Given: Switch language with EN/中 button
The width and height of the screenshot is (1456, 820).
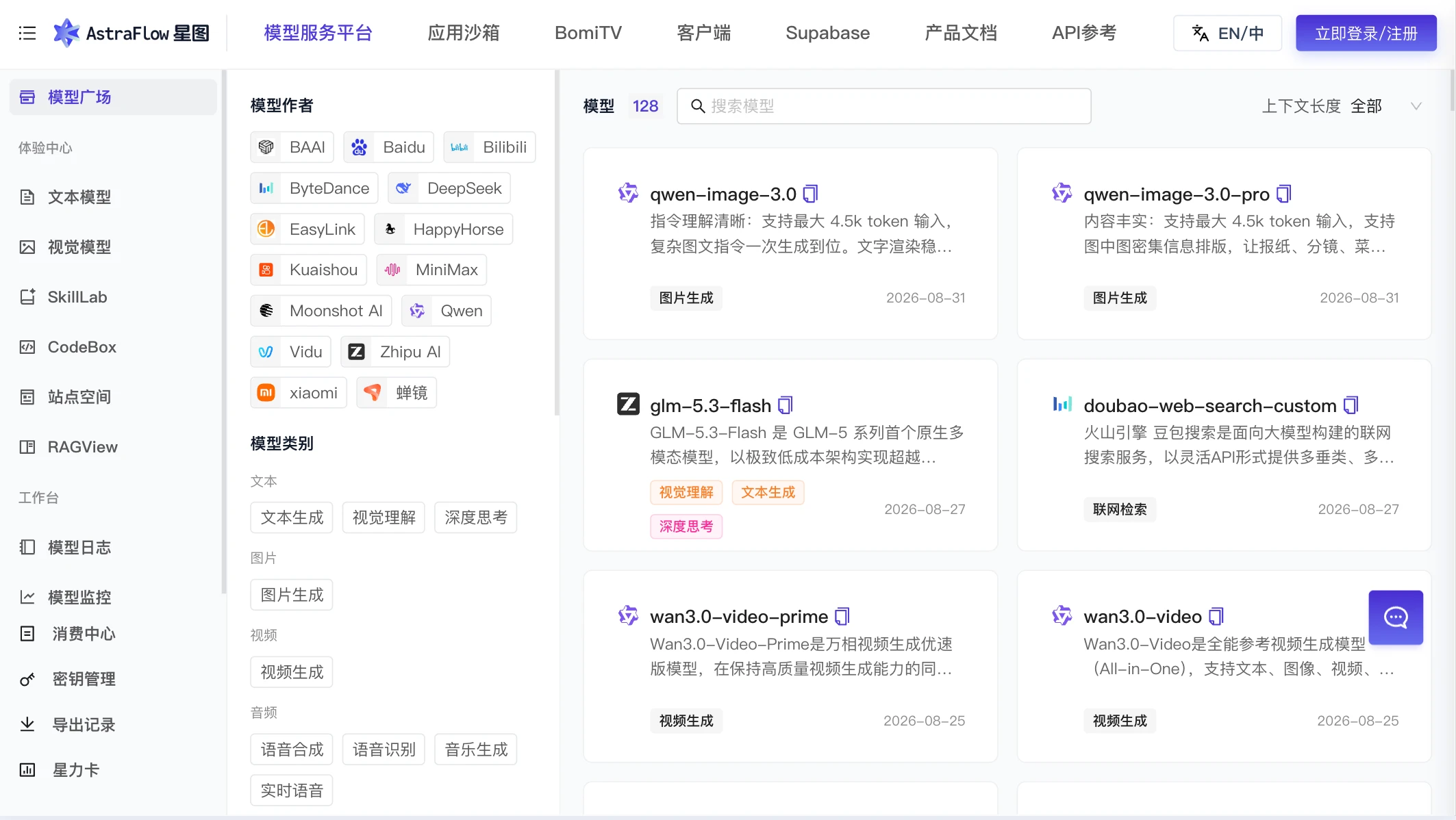Looking at the screenshot, I should 1227,33.
